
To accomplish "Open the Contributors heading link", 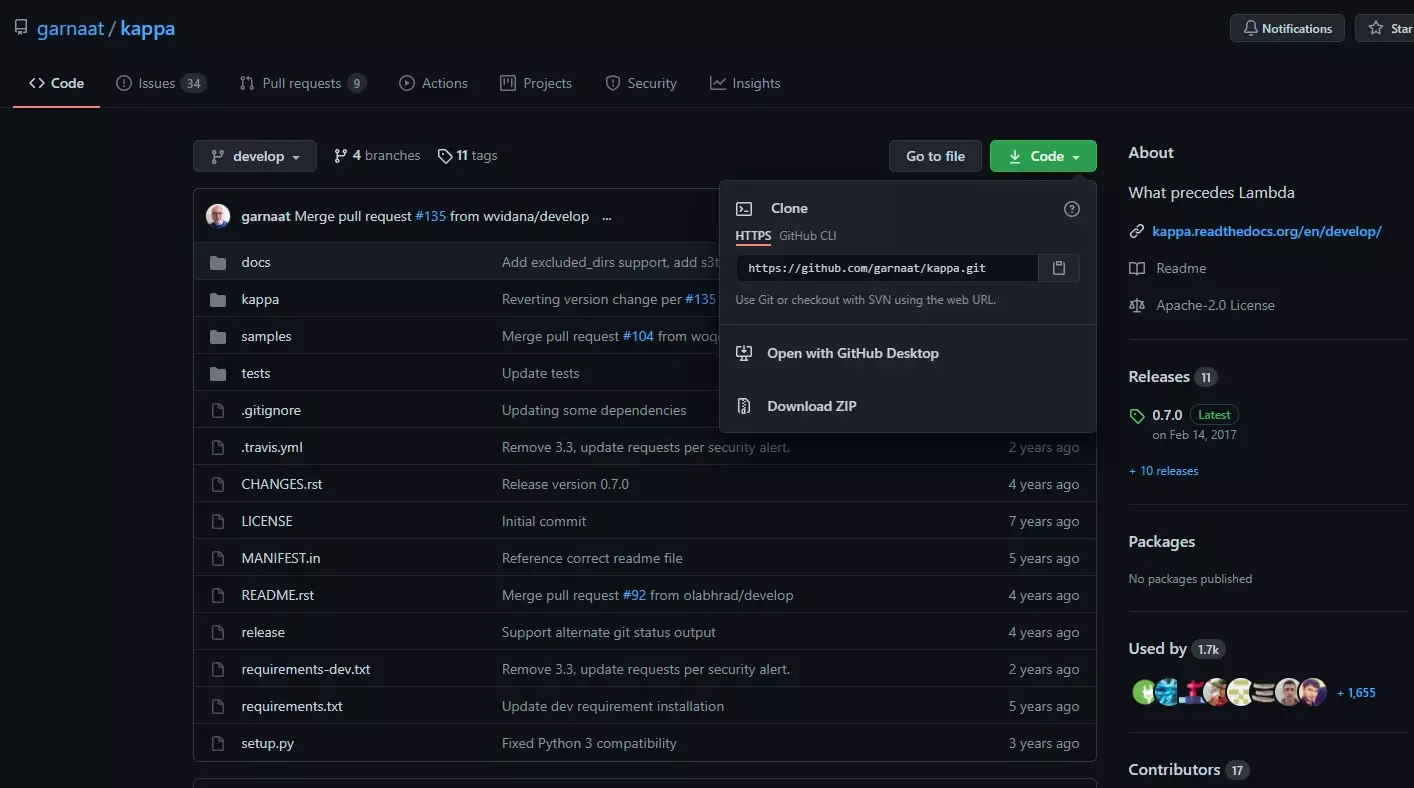I will click(x=1189, y=770).
